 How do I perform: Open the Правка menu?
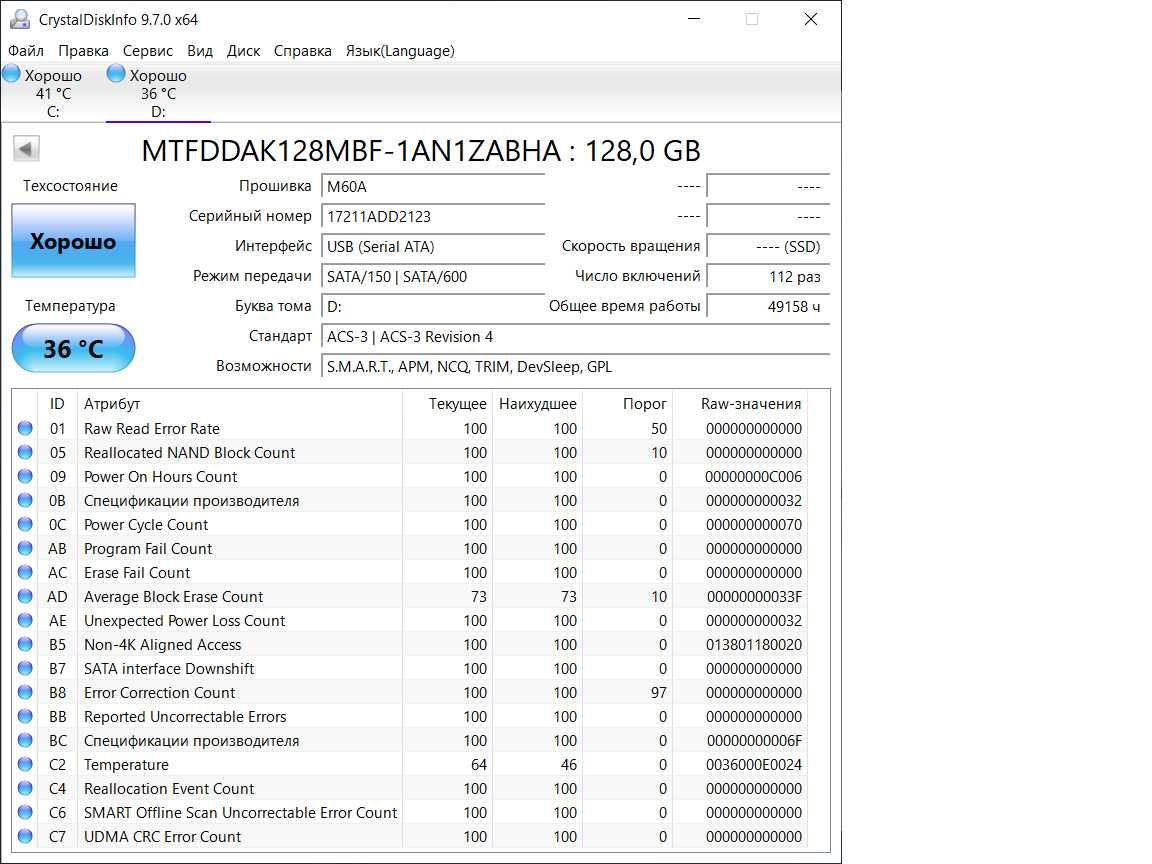pyautogui.click(x=83, y=51)
